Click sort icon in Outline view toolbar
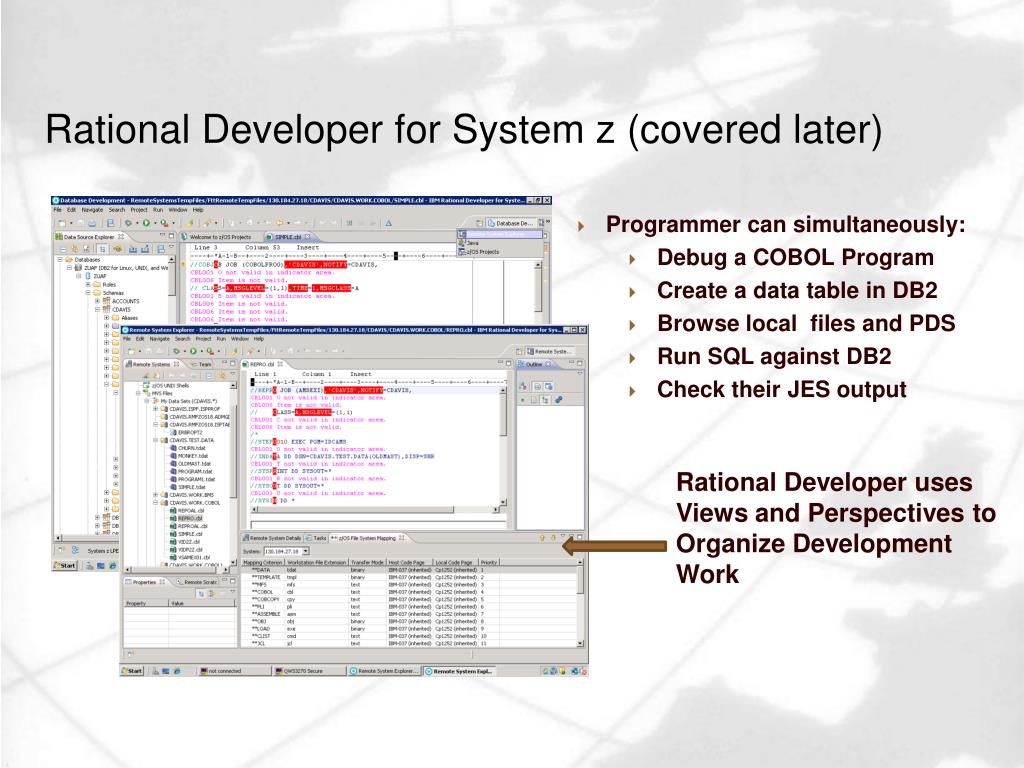The width and height of the screenshot is (1024, 768). 522,386
